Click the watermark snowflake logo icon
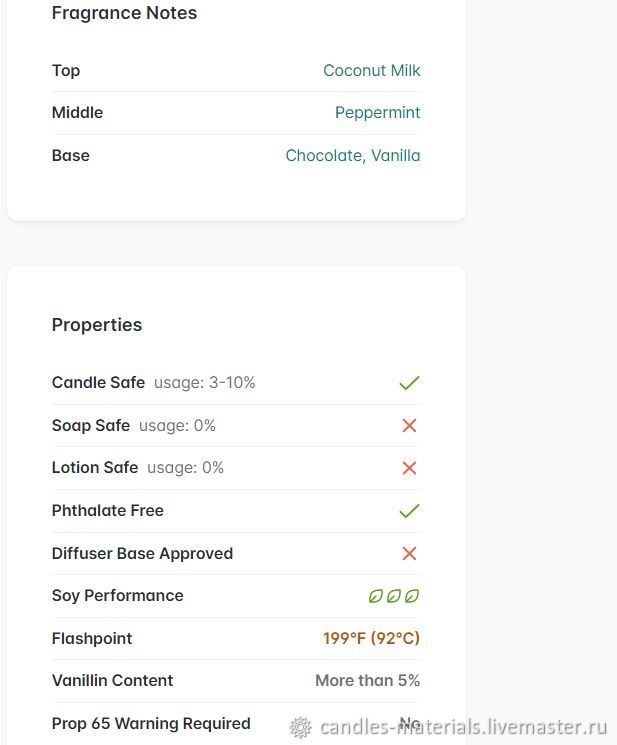The height and width of the screenshot is (745, 617). (x=301, y=727)
